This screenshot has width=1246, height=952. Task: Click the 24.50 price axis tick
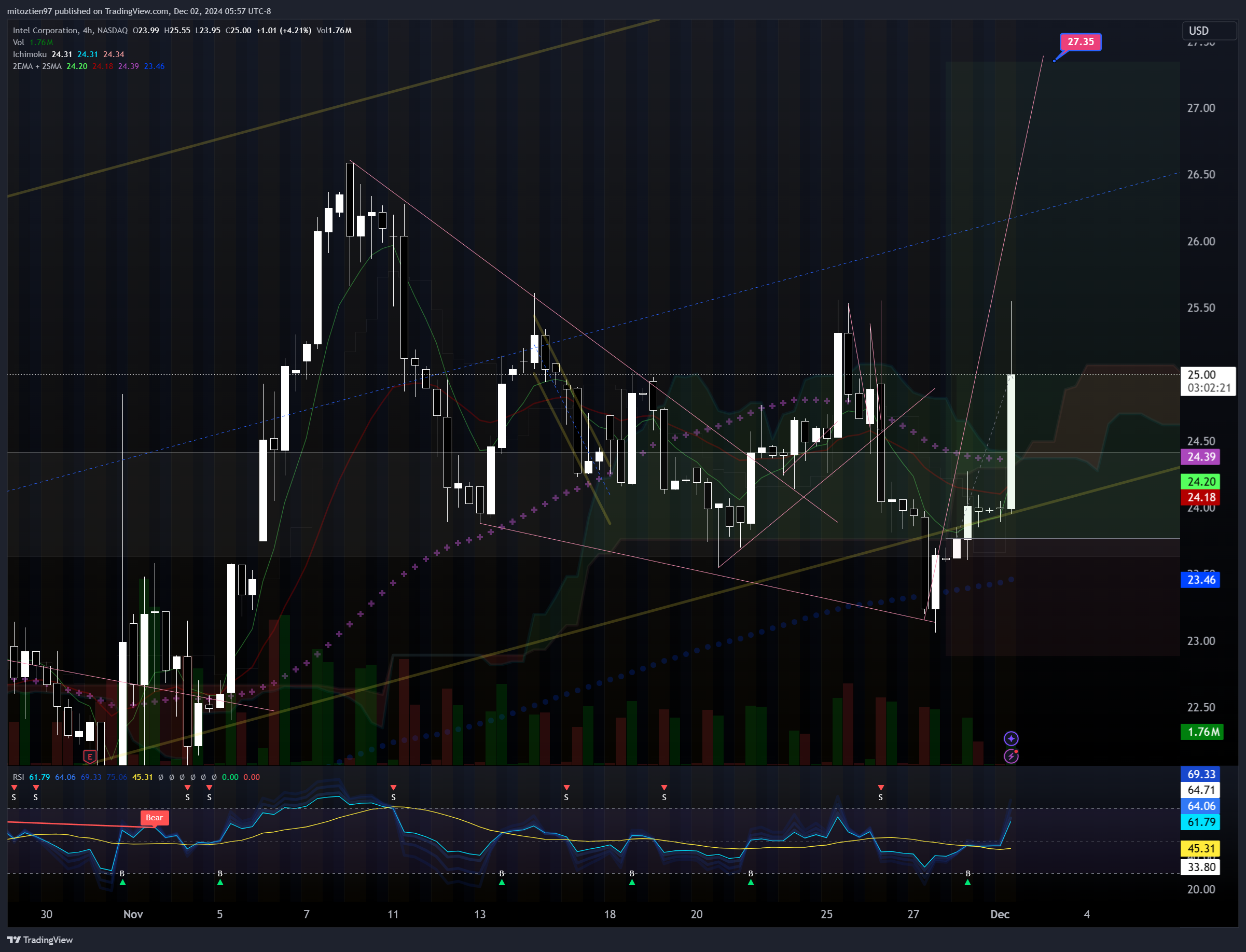[x=1201, y=441]
